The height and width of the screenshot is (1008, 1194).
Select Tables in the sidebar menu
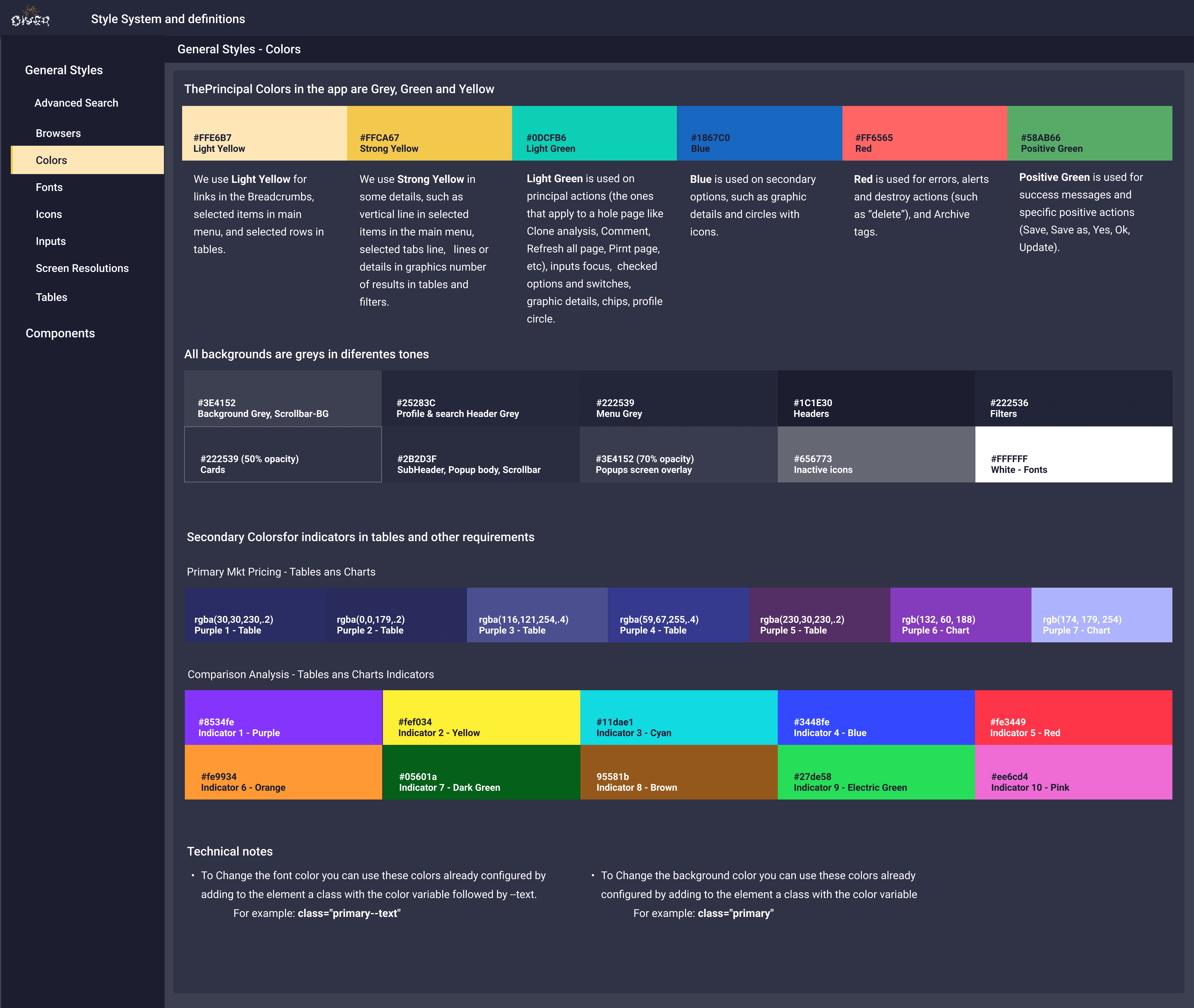click(51, 297)
